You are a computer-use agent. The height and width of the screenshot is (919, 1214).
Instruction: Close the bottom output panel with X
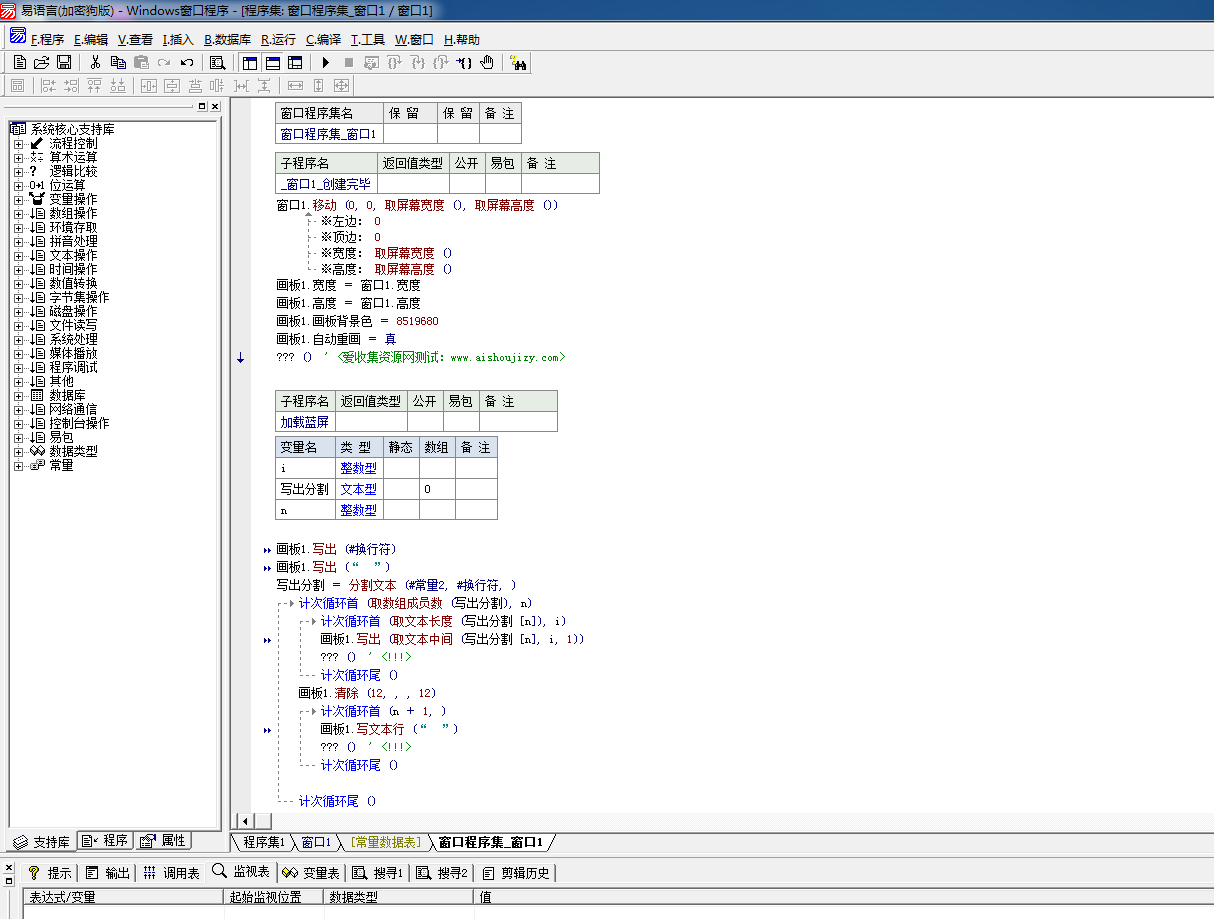click(9, 867)
